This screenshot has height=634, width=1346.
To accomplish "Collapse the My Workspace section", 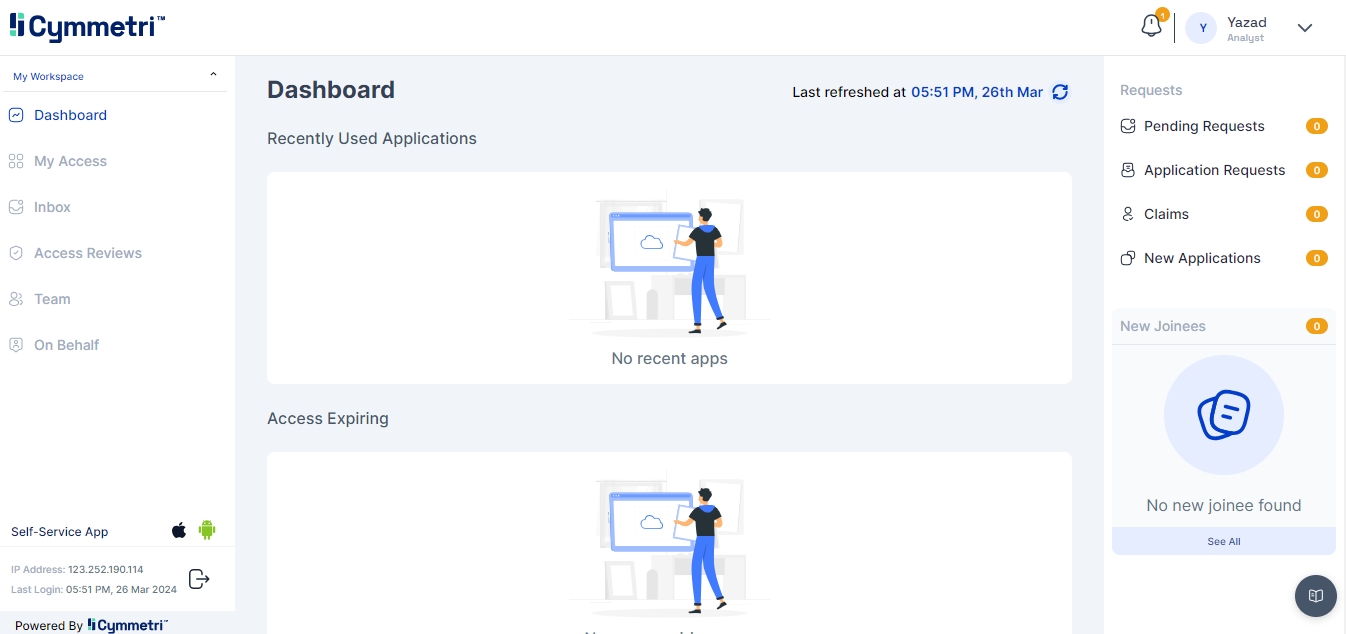I will pyautogui.click(x=213, y=76).
